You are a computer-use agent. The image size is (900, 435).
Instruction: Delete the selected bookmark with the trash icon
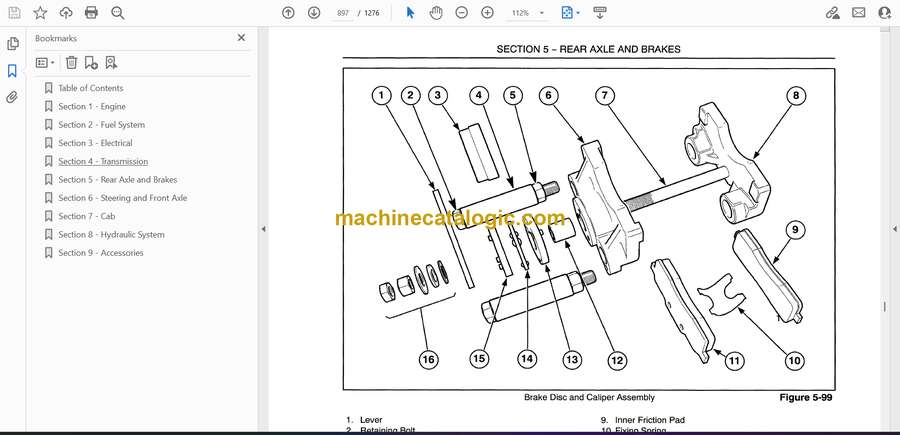pyautogui.click(x=71, y=63)
